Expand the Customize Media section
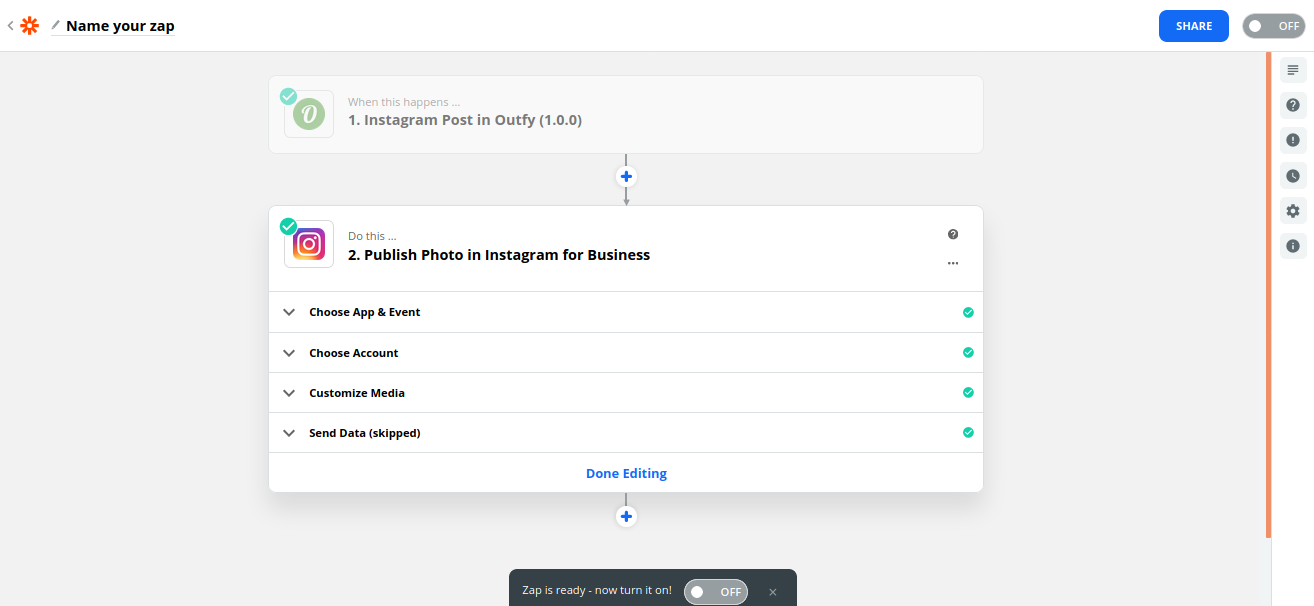Screen dimensions: 1314x606 [x=626, y=392]
